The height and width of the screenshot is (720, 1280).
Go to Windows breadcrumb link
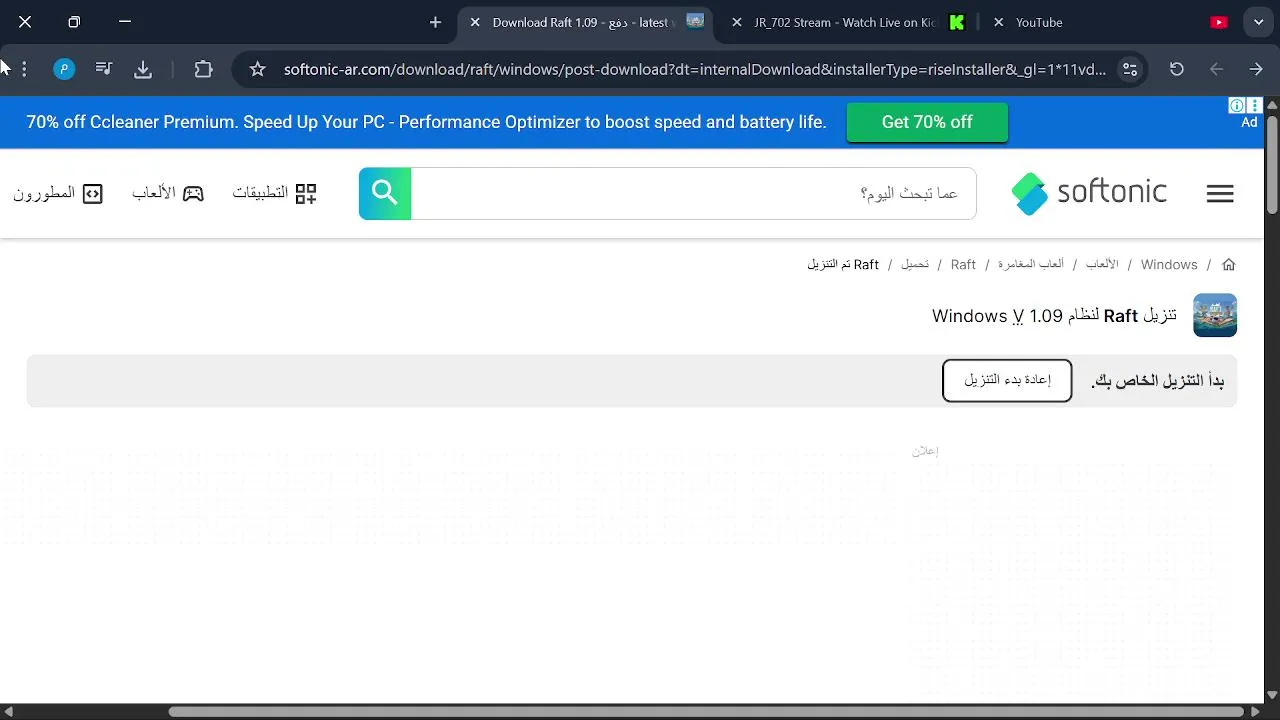point(1169,265)
